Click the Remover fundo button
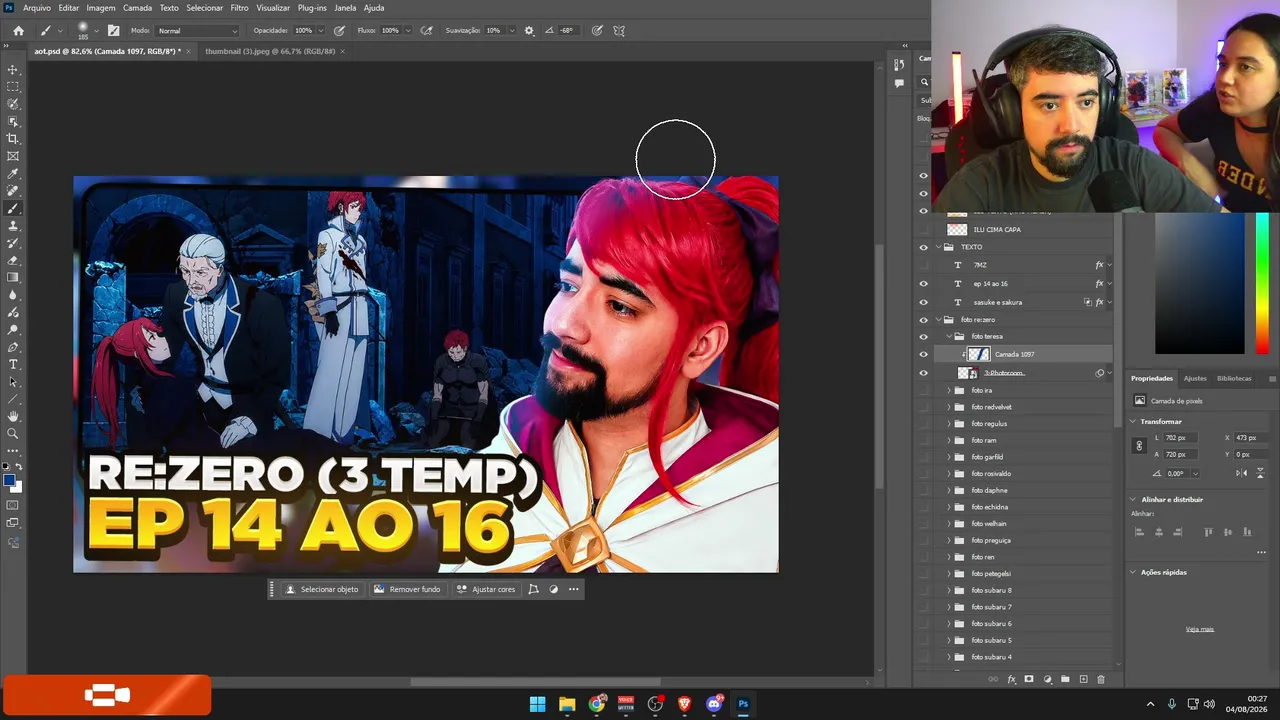This screenshot has width=1280, height=720. [x=407, y=589]
